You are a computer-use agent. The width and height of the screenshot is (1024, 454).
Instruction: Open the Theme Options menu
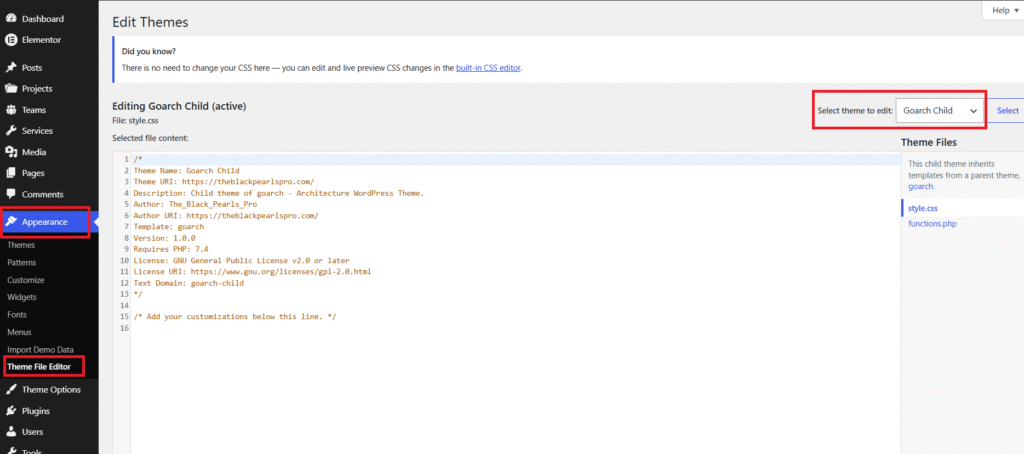pos(49,390)
